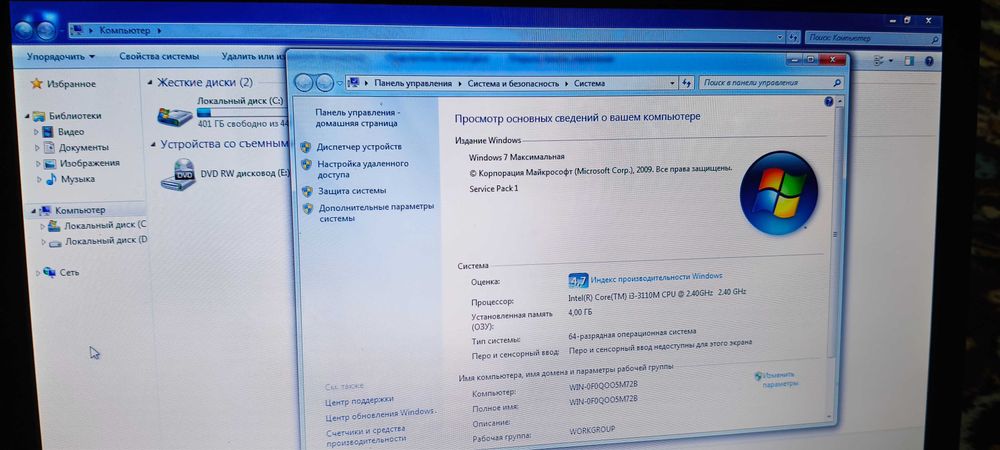The width and height of the screenshot is (1000, 450).
Task: Expand Музыка library node
Action: 39,180
